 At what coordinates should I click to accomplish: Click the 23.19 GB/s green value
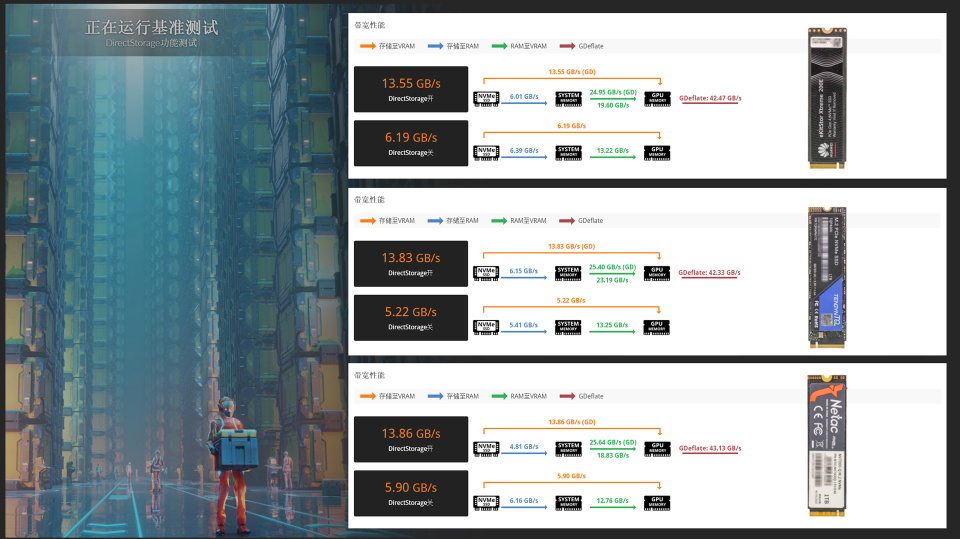point(612,280)
